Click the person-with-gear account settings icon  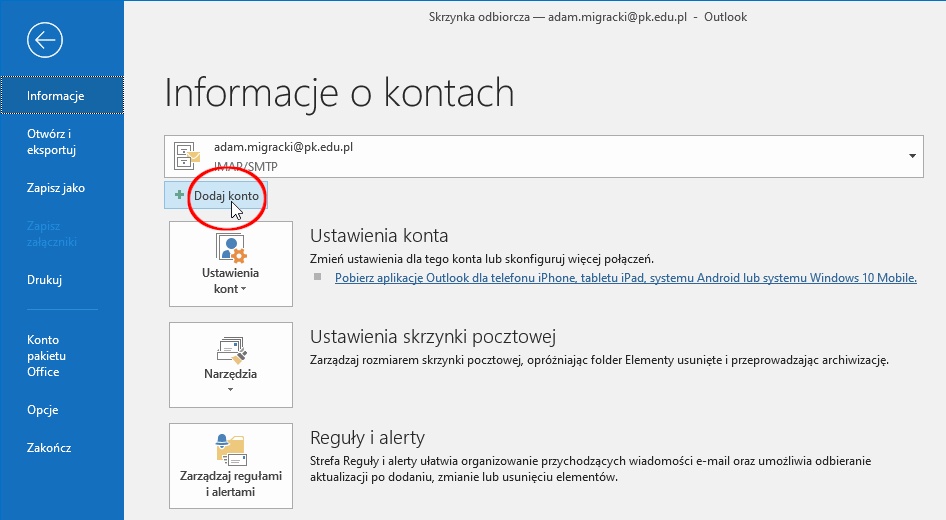coord(231,248)
